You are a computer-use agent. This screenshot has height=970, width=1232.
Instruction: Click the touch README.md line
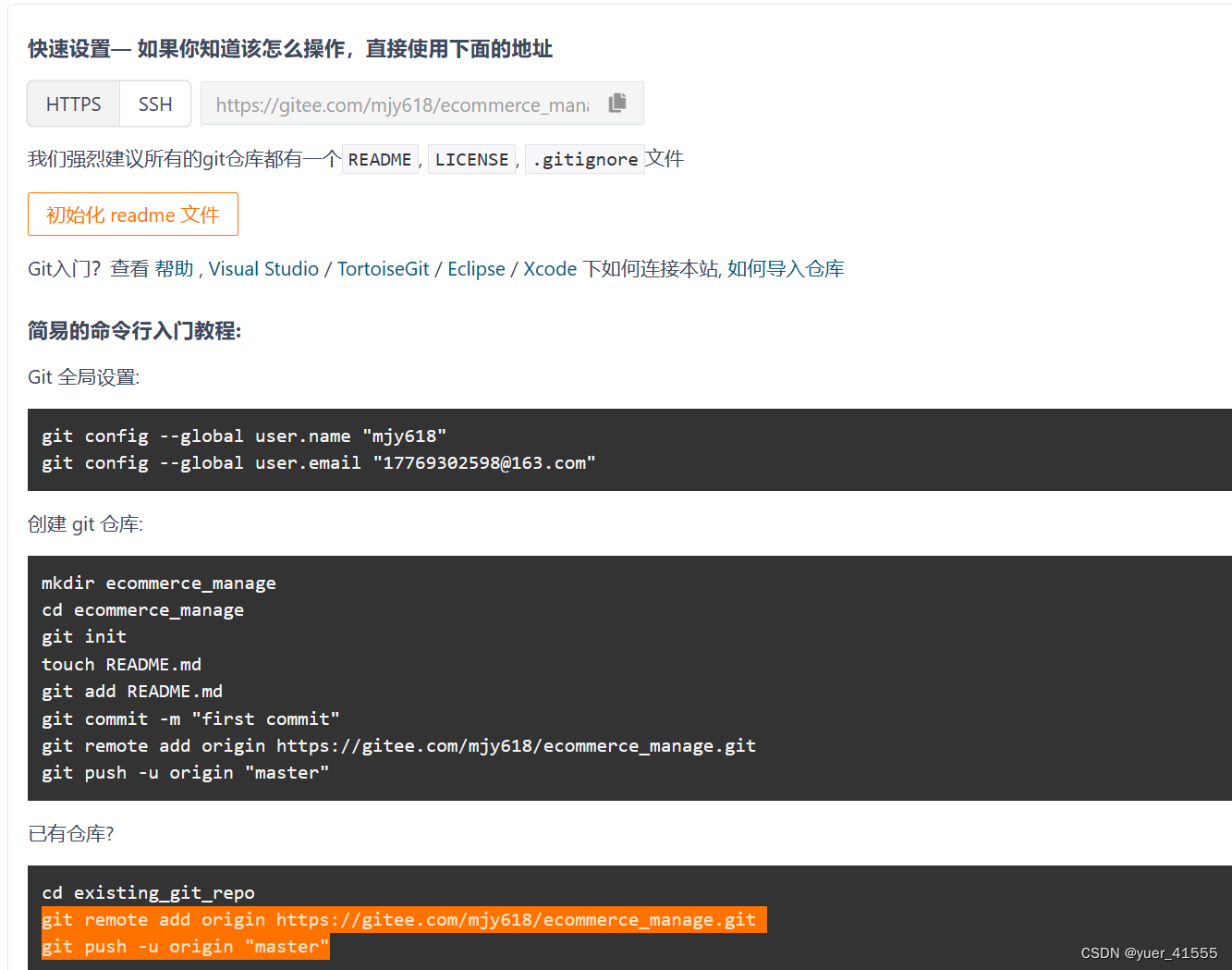121,664
